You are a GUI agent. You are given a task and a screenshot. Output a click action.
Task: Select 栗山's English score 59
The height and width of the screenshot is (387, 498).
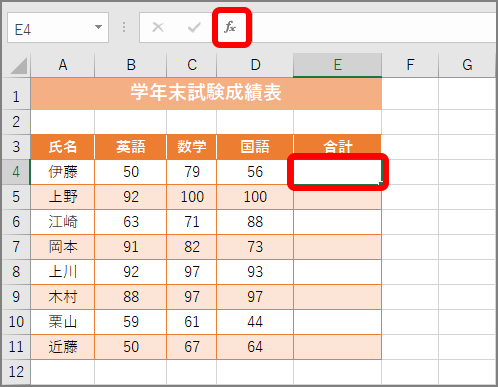(131, 322)
